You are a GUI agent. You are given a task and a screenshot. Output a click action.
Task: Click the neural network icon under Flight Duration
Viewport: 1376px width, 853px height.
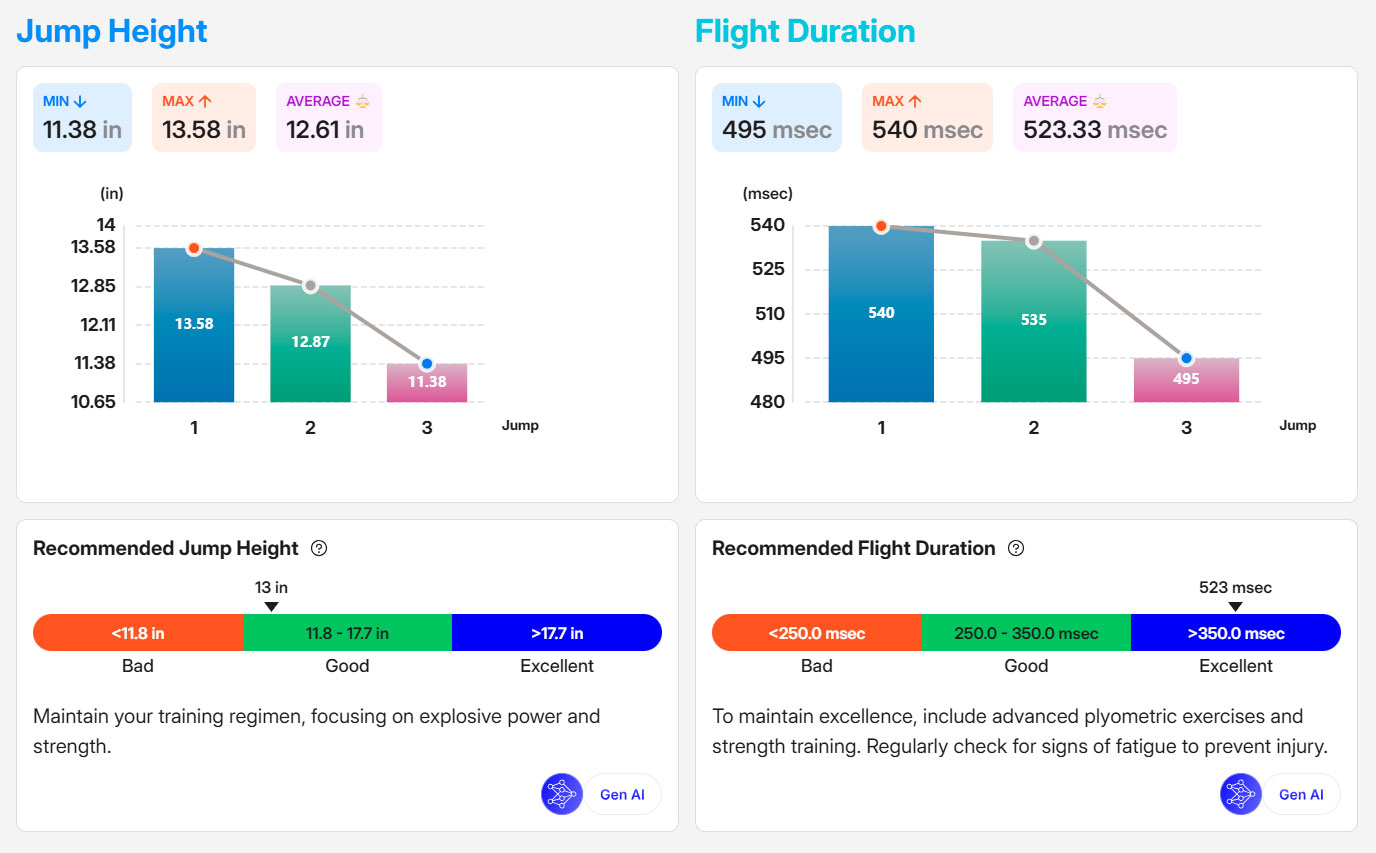pyautogui.click(x=1240, y=794)
